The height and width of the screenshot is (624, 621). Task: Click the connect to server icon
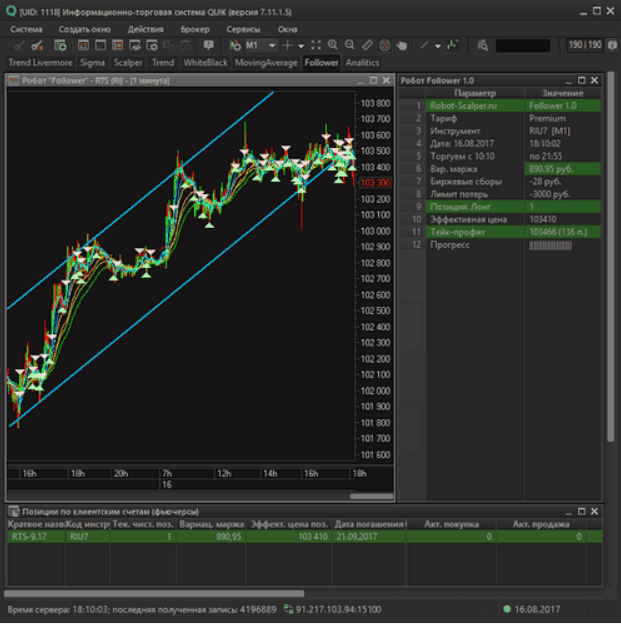point(19,46)
